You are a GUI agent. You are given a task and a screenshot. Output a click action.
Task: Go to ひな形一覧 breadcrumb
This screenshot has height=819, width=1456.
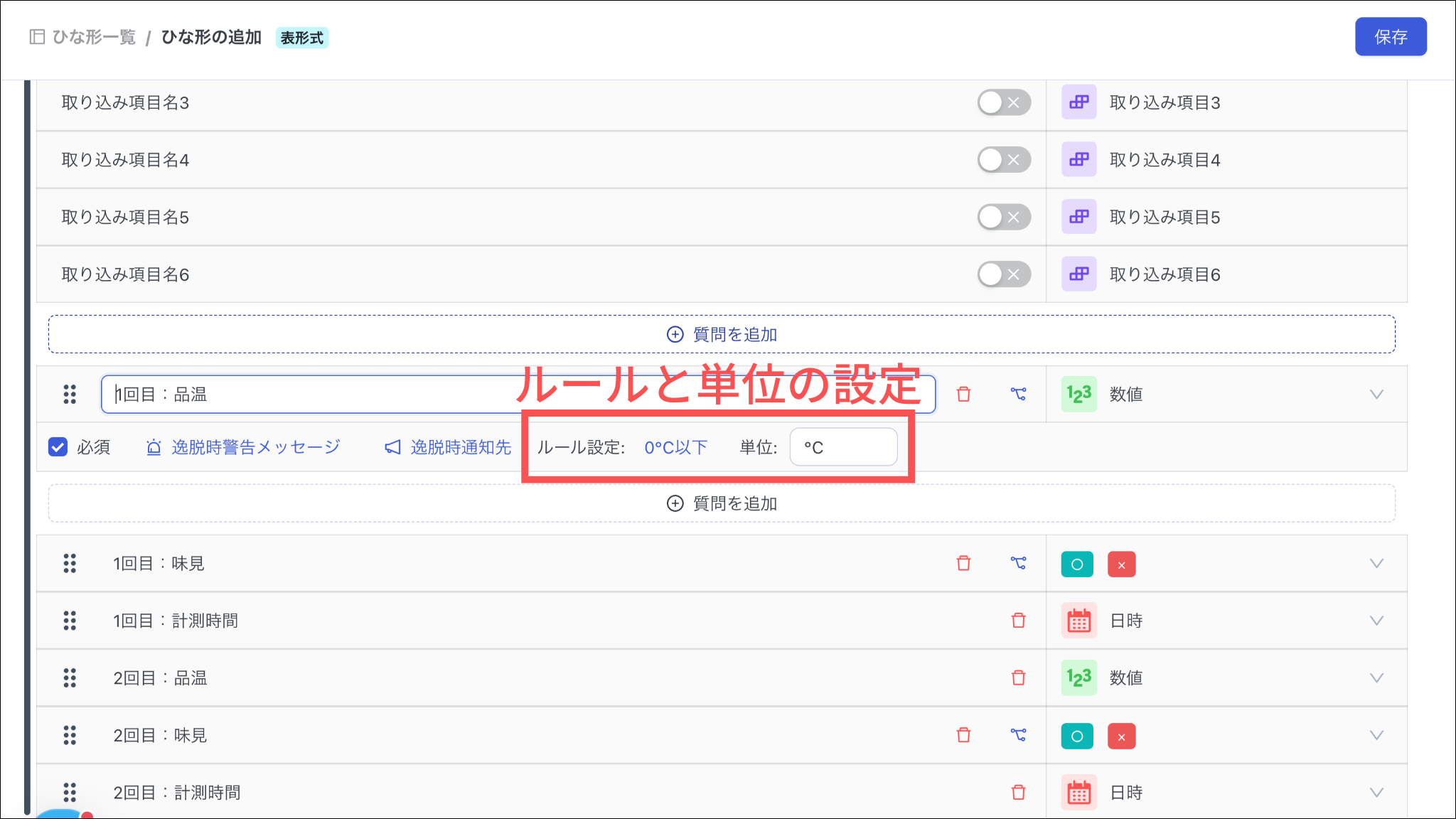(x=93, y=37)
